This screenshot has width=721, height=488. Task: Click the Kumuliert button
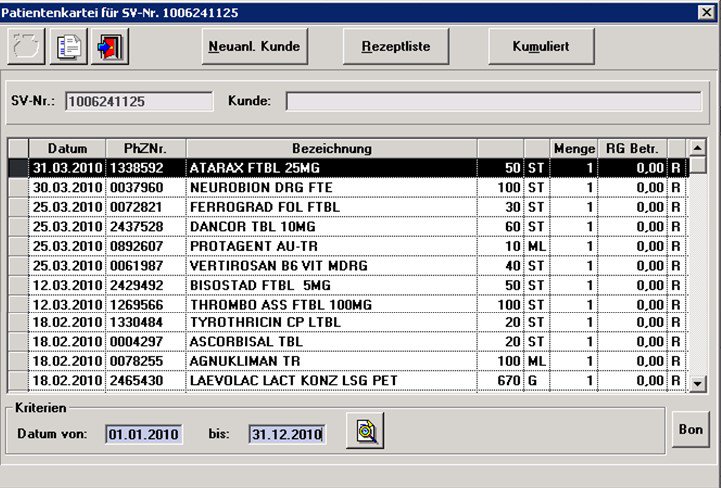[541, 46]
